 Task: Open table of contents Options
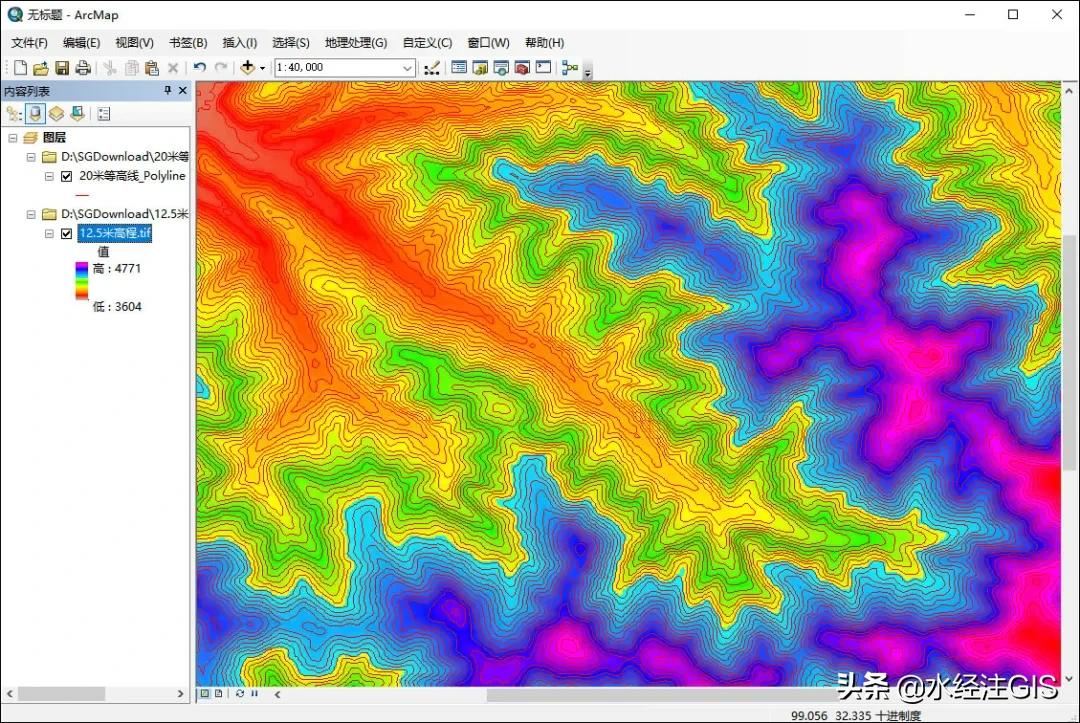click(x=104, y=114)
